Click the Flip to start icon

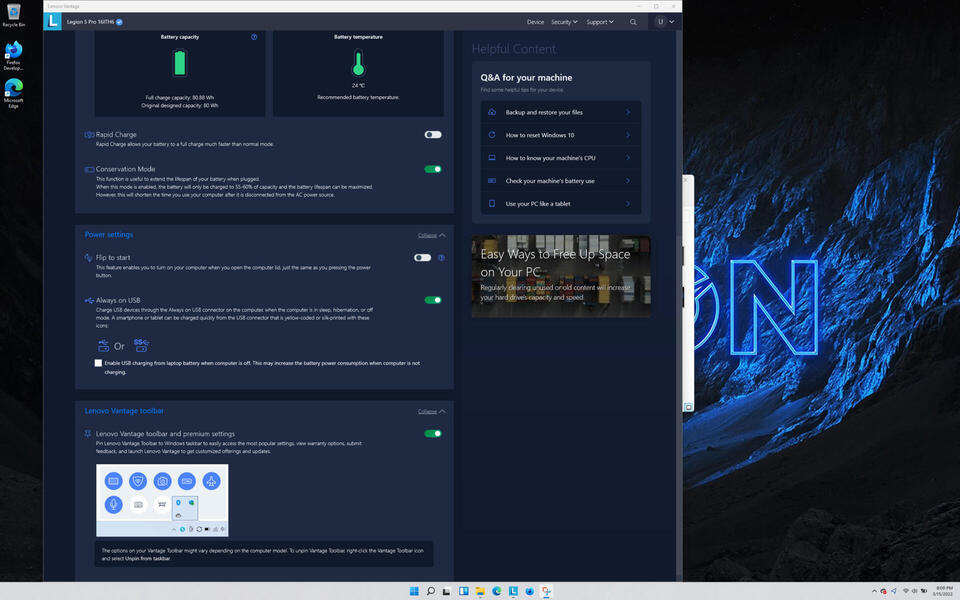[x=89, y=258]
